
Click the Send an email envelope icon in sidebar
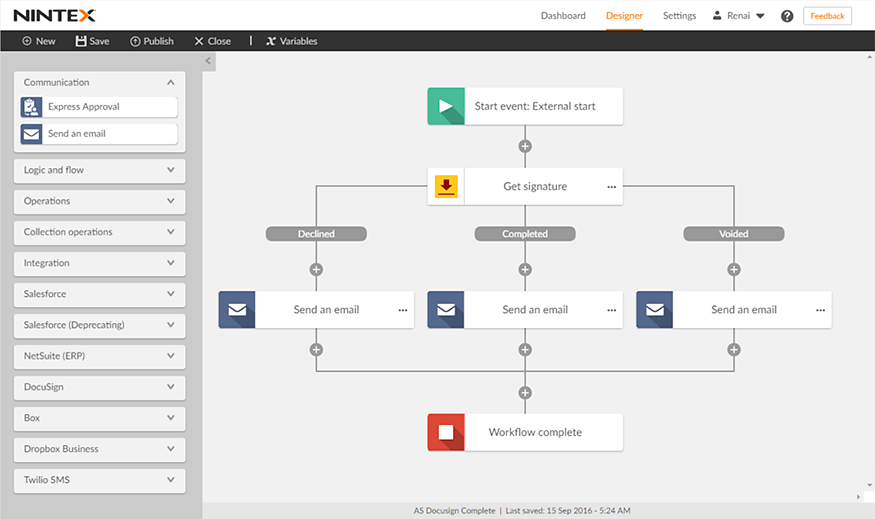point(31,134)
